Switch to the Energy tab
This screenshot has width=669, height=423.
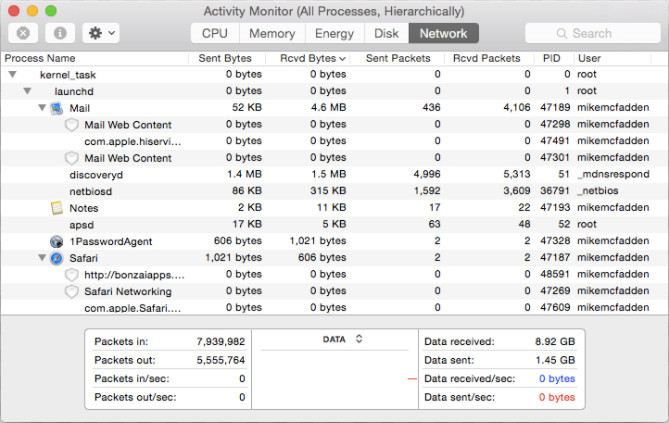(x=334, y=33)
